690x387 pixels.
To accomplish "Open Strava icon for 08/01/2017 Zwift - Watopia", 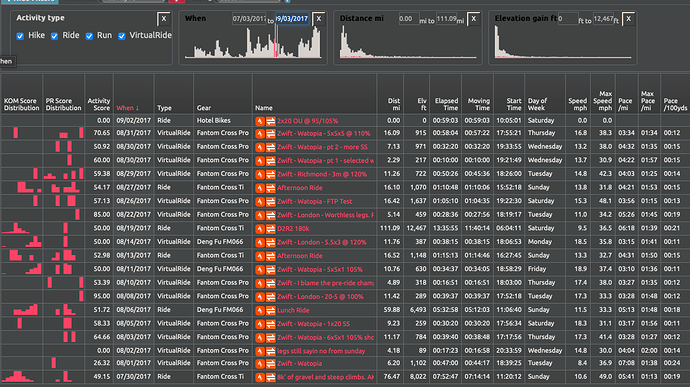I will (x=260, y=364).
